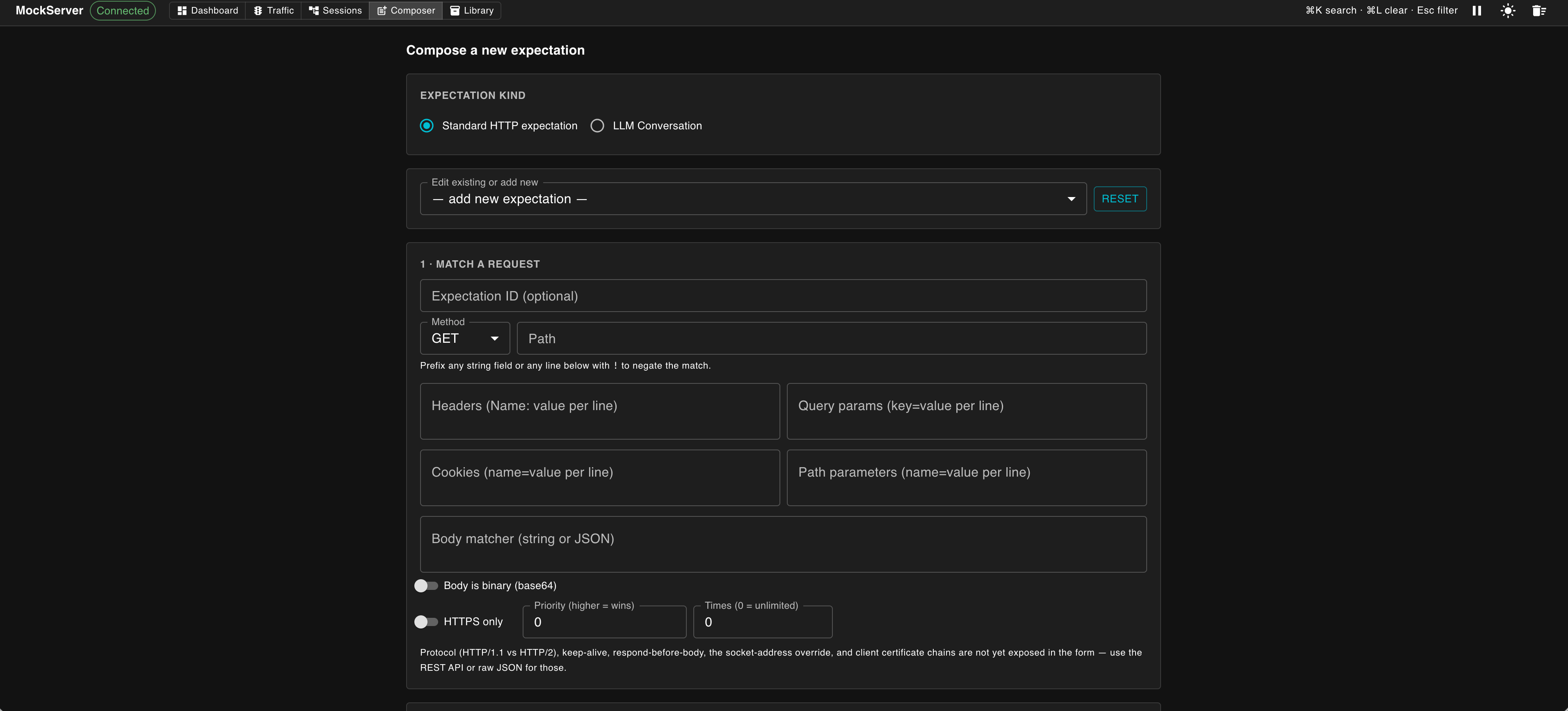Click the keyboard shortcuts hint text

coord(1382,10)
